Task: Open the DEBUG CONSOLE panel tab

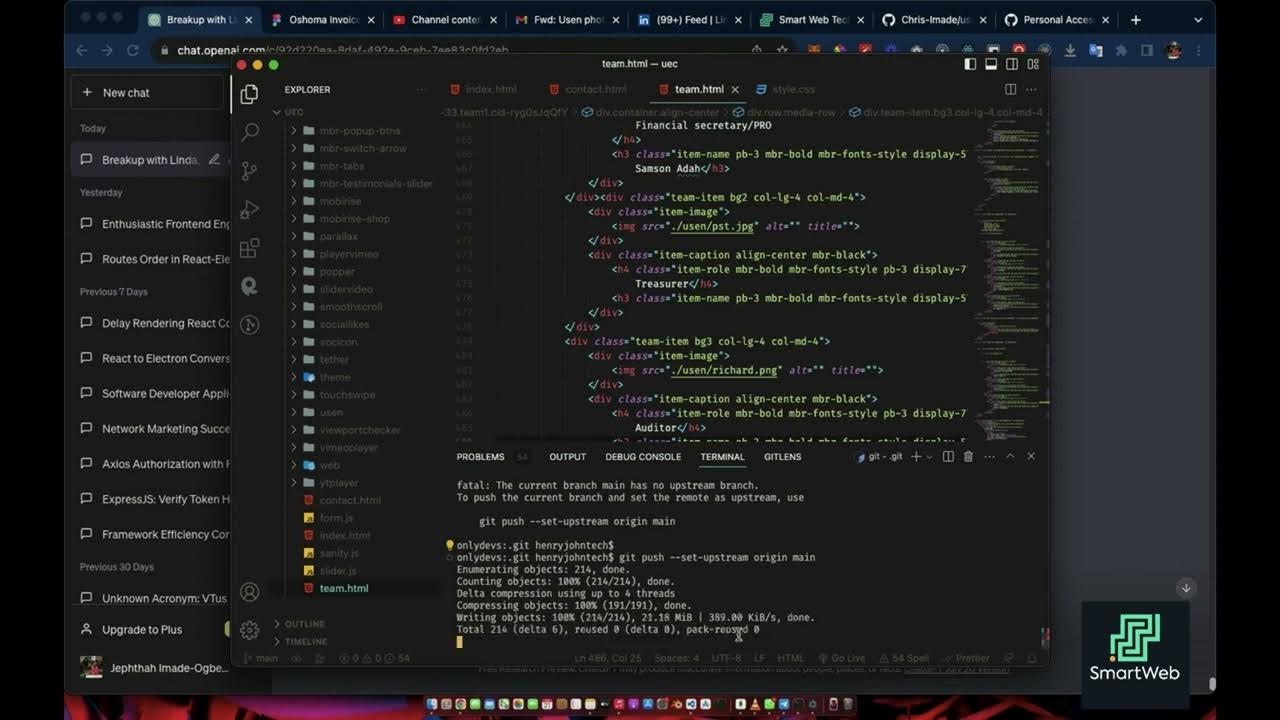Action: coord(643,457)
